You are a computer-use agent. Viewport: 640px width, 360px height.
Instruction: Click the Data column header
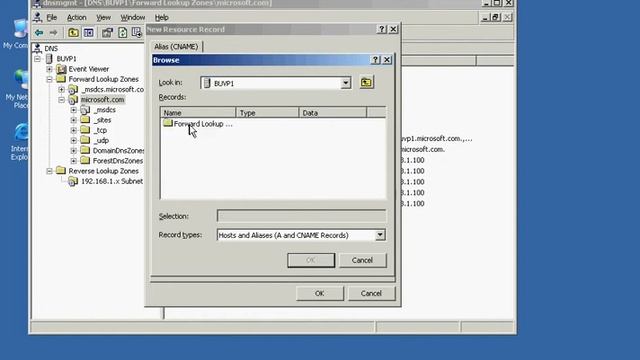click(x=333, y=113)
